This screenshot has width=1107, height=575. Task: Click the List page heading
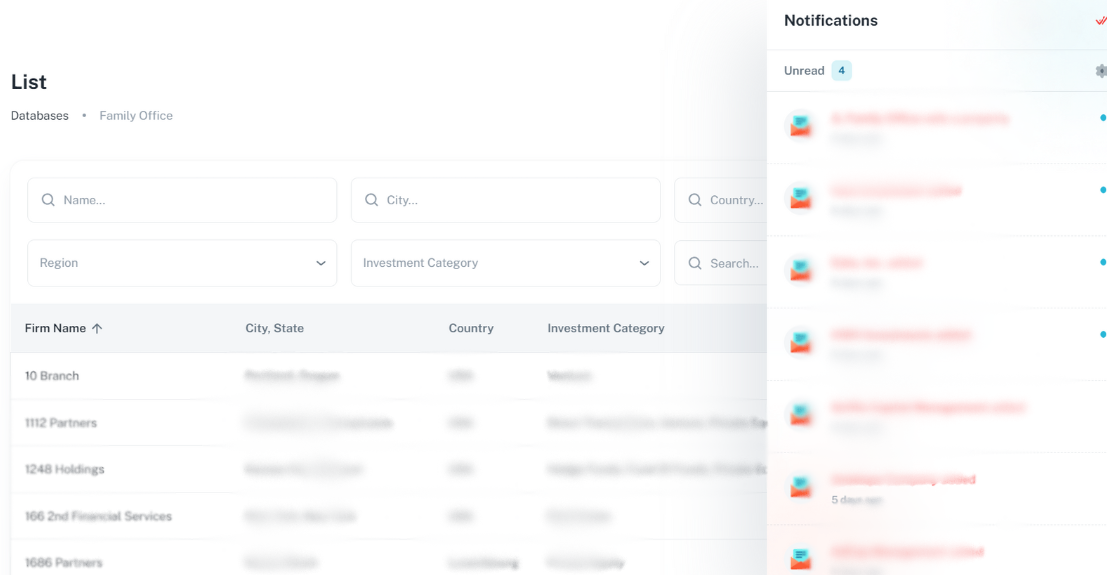(x=29, y=82)
